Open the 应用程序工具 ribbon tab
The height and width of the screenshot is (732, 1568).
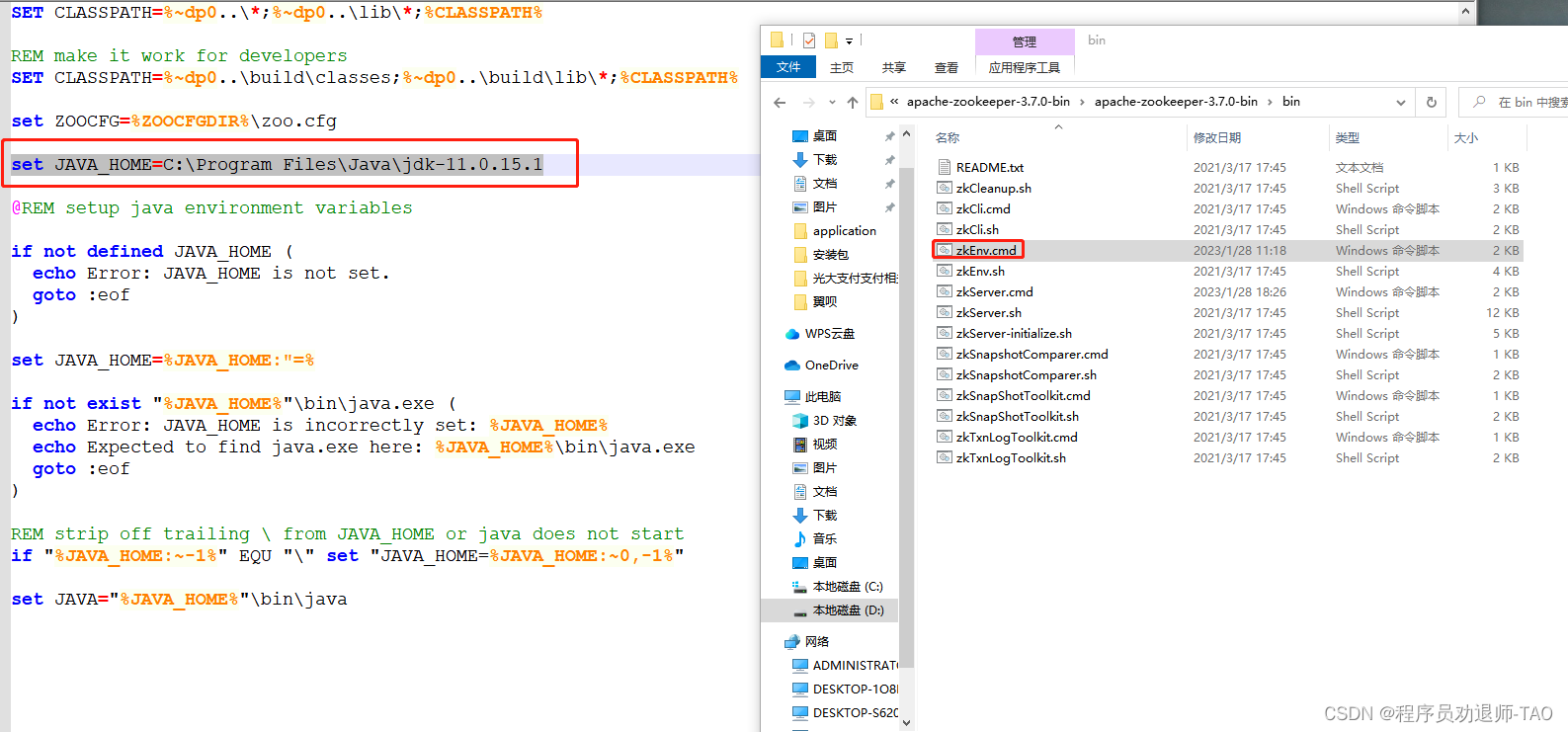(x=1025, y=67)
